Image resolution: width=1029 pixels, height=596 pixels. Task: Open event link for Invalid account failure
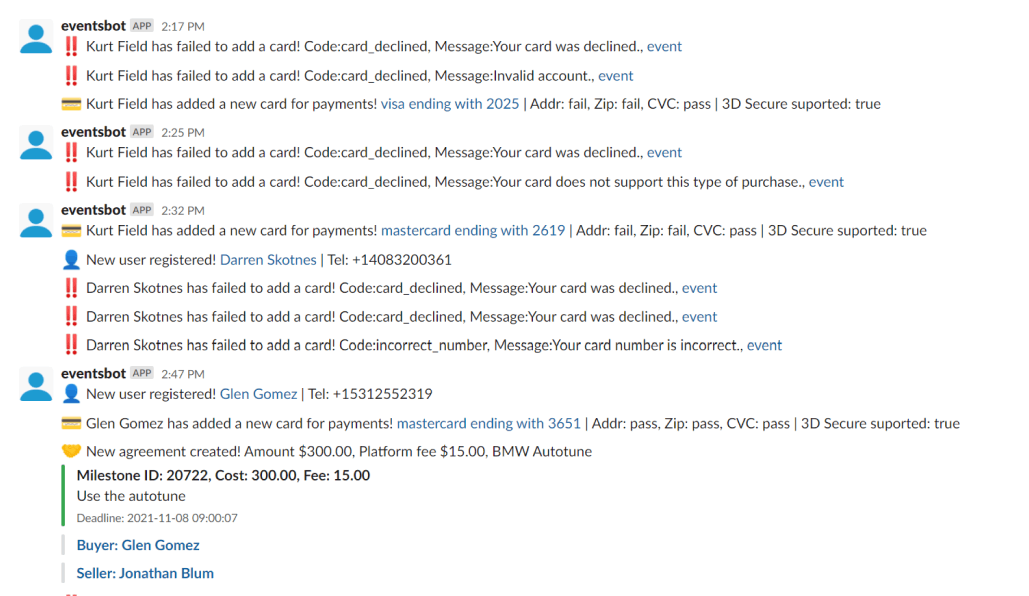(x=616, y=76)
